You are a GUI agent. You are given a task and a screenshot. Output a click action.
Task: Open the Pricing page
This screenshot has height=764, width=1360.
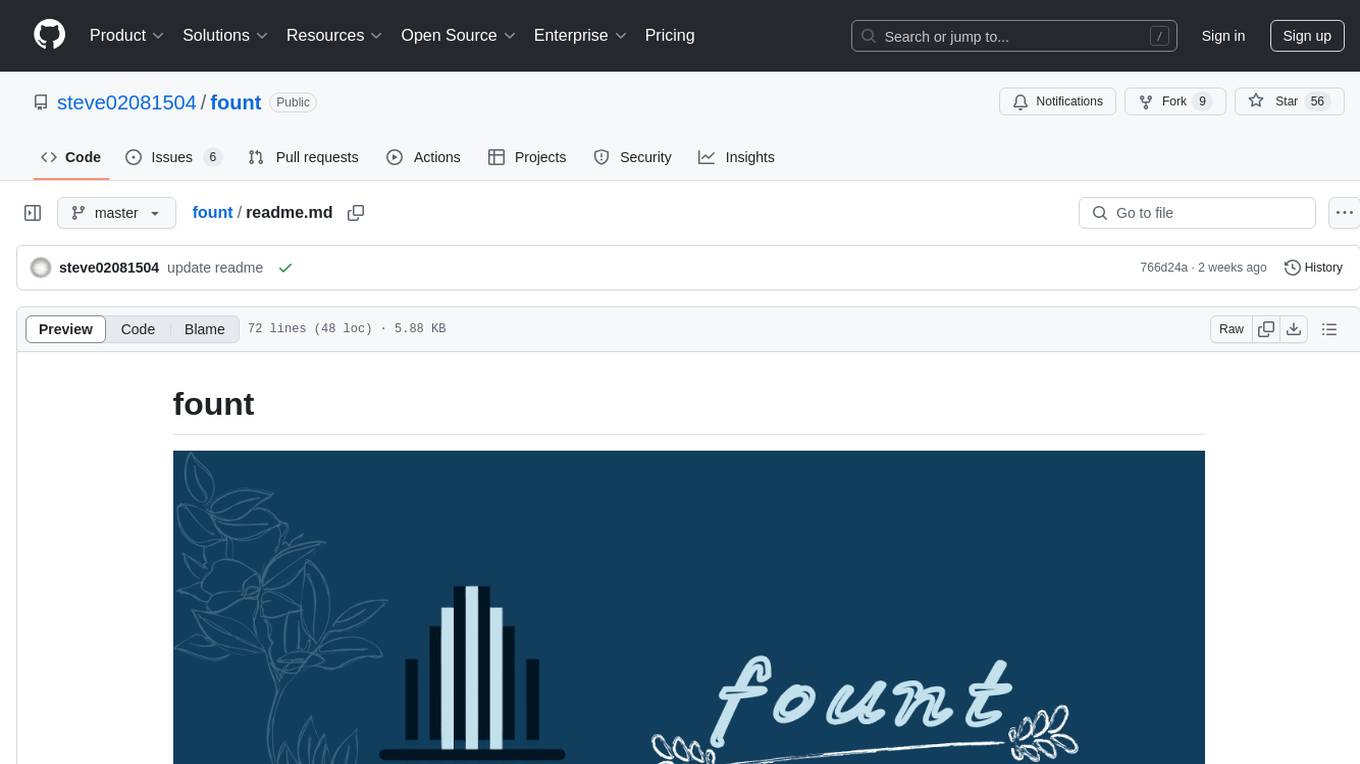(x=670, y=35)
